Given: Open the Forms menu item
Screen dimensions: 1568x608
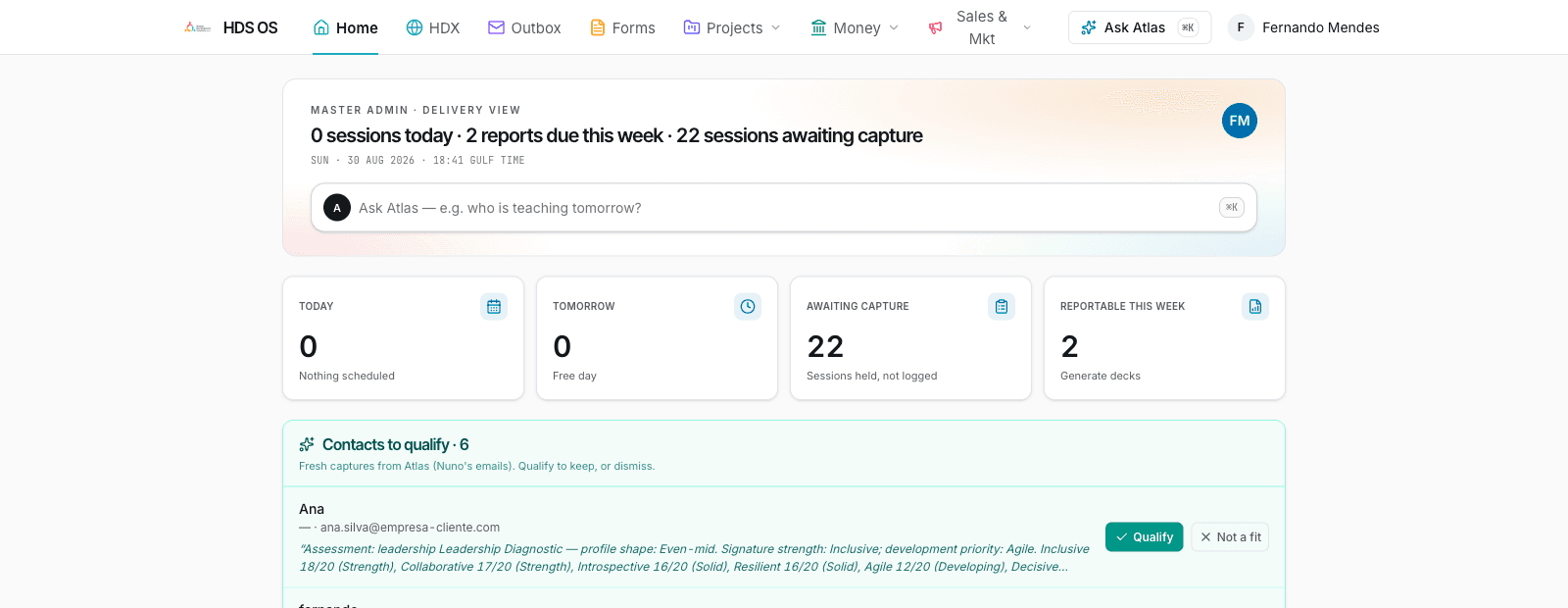Looking at the screenshot, I should [622, 27].
